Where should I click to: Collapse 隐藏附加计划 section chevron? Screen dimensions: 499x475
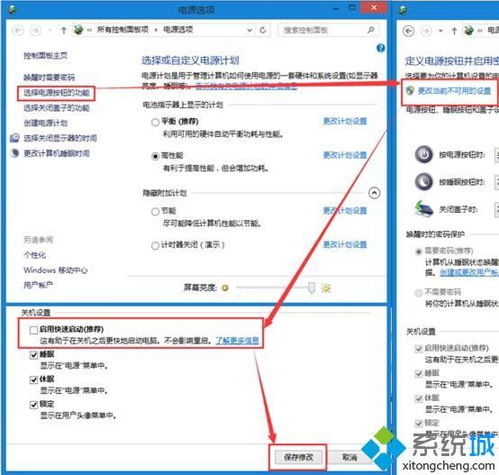(x=374, y=193)
